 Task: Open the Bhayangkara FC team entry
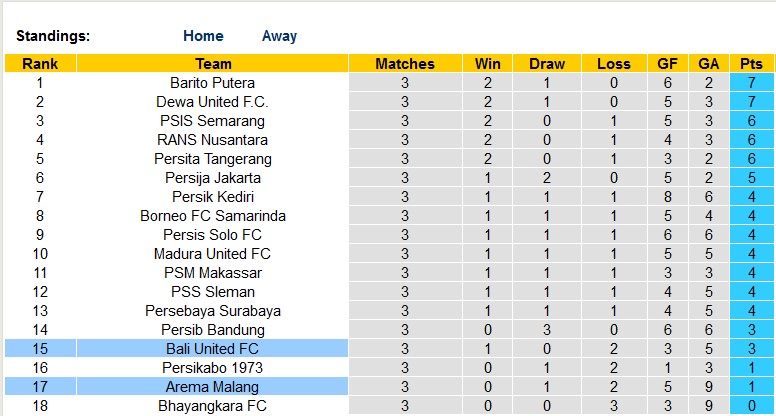(212, 406)
